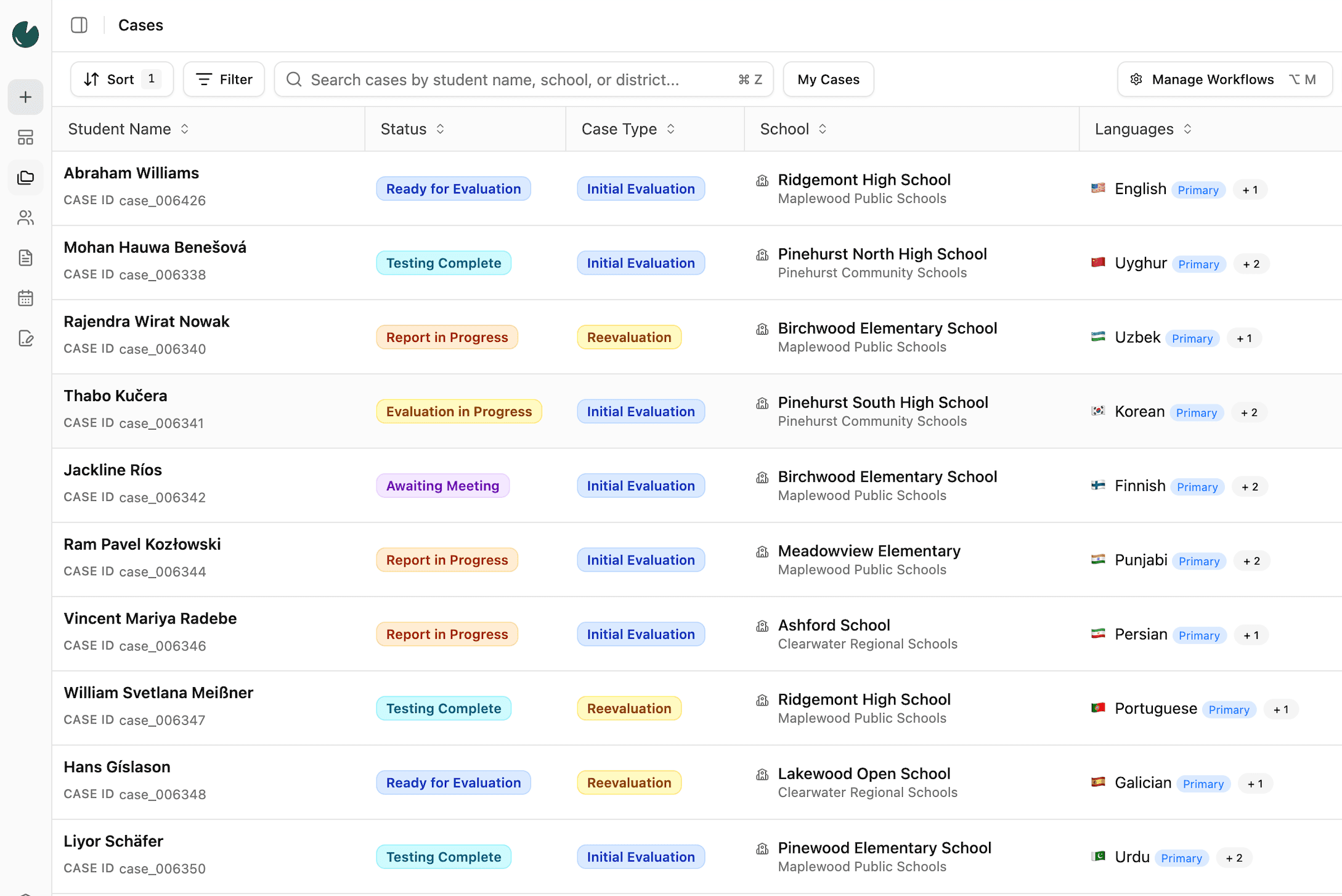Create a new case using the plus icon
1342x896 pixels.
click(x=25, y=97)
